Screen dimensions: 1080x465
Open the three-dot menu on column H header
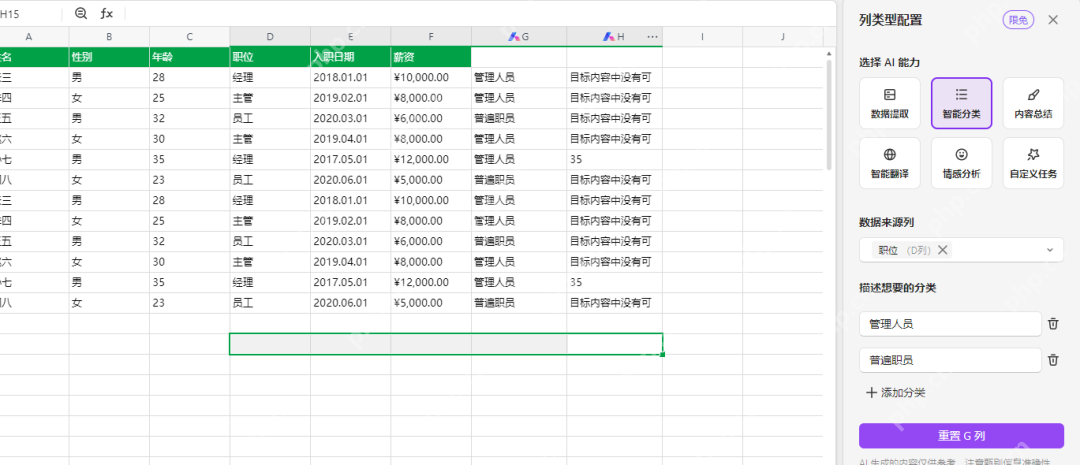click(652, 37)
